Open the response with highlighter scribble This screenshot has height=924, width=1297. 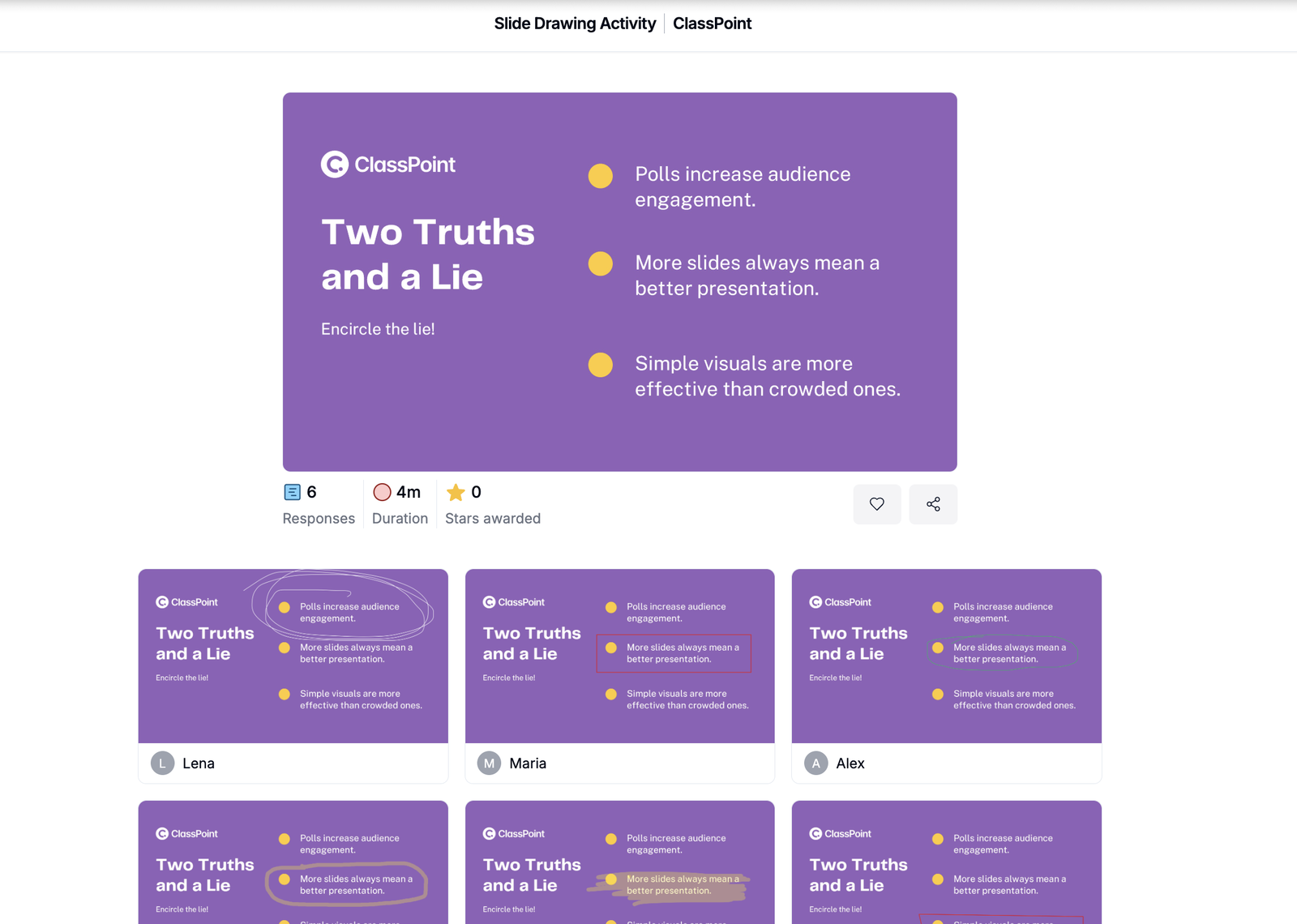click(619, 862)
